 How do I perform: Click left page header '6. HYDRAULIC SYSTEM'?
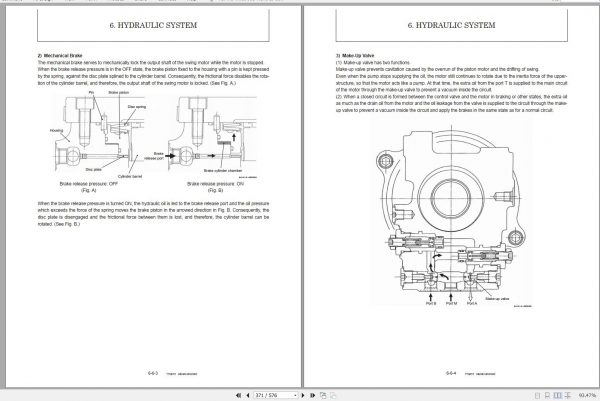pyautogui.click(x=153, y=25)
